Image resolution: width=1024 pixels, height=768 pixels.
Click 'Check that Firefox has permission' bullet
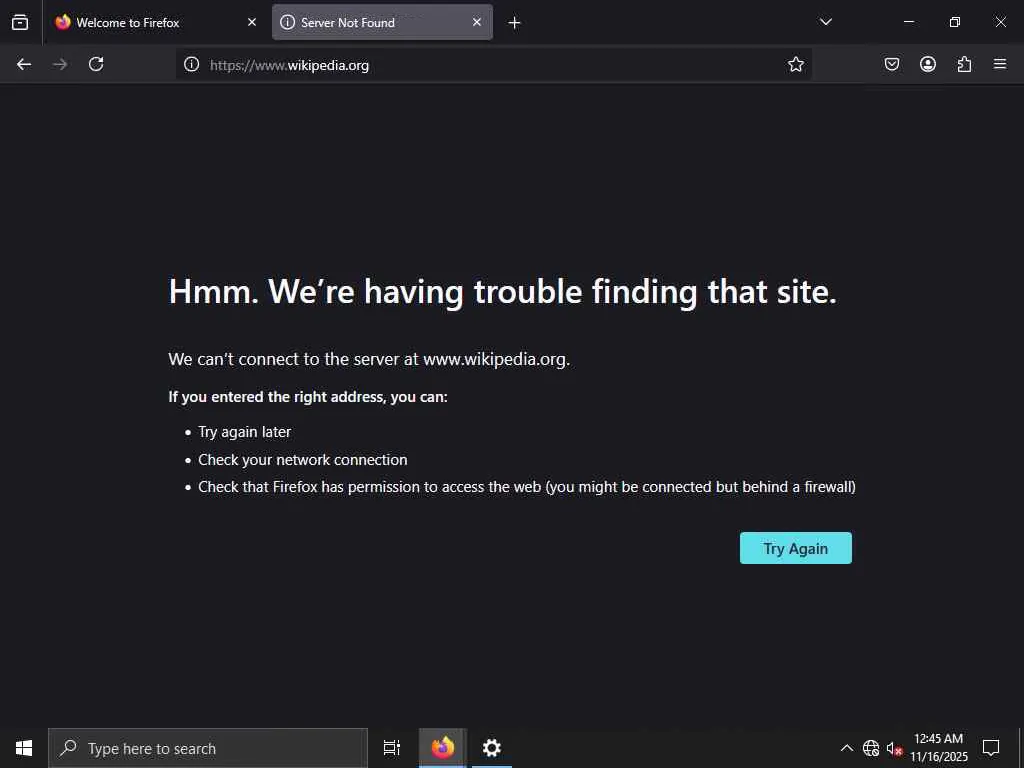coord(526,487)
